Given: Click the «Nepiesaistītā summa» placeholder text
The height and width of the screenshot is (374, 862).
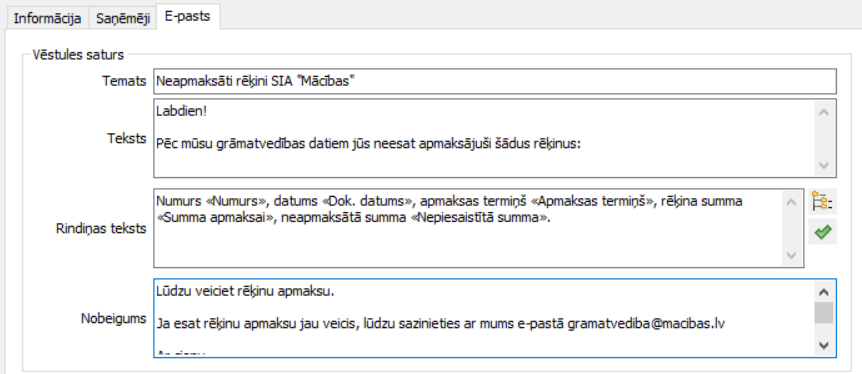Looking at the screenshot, I should point(480,218).
